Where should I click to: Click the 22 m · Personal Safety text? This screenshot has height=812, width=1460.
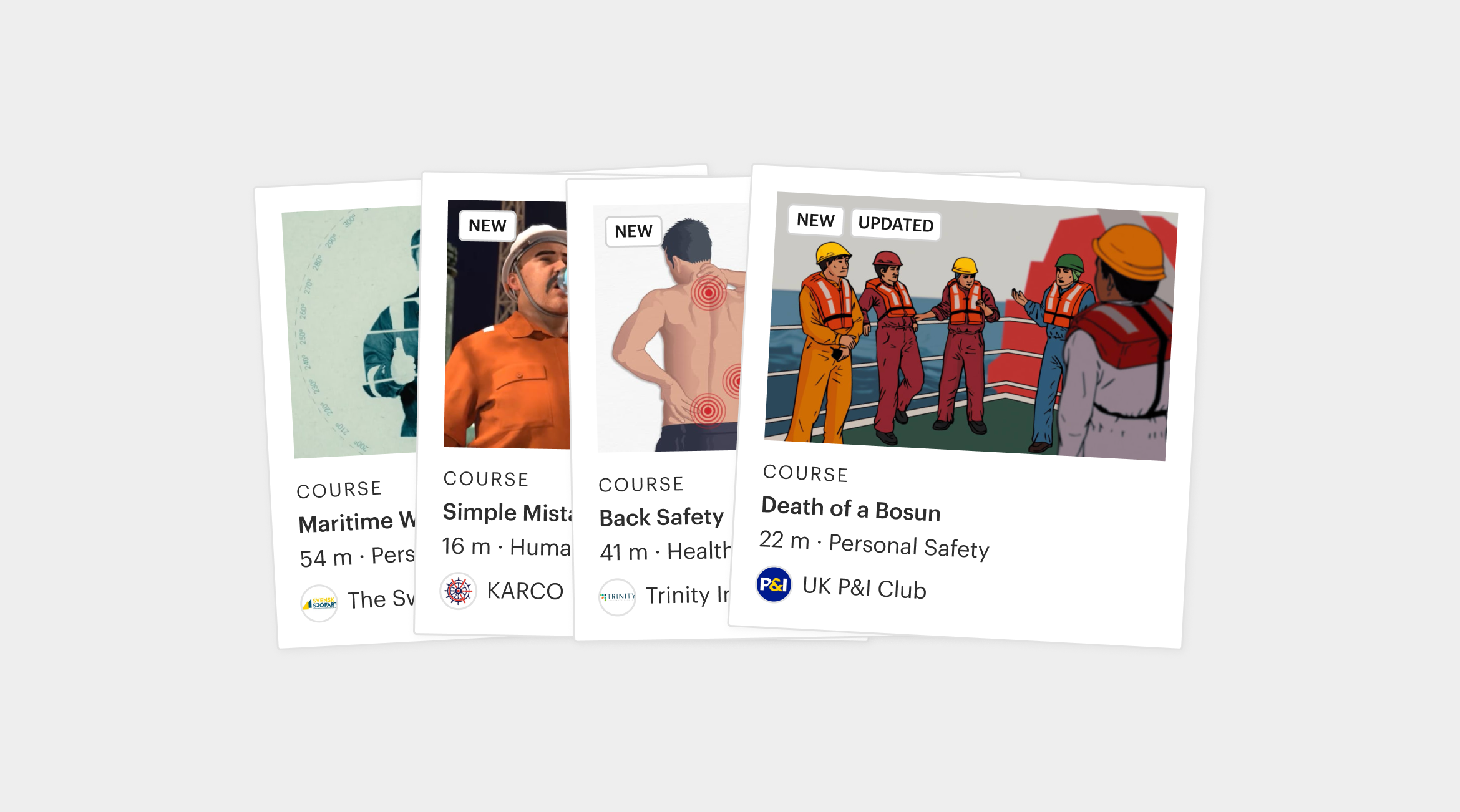coord(874,544)
